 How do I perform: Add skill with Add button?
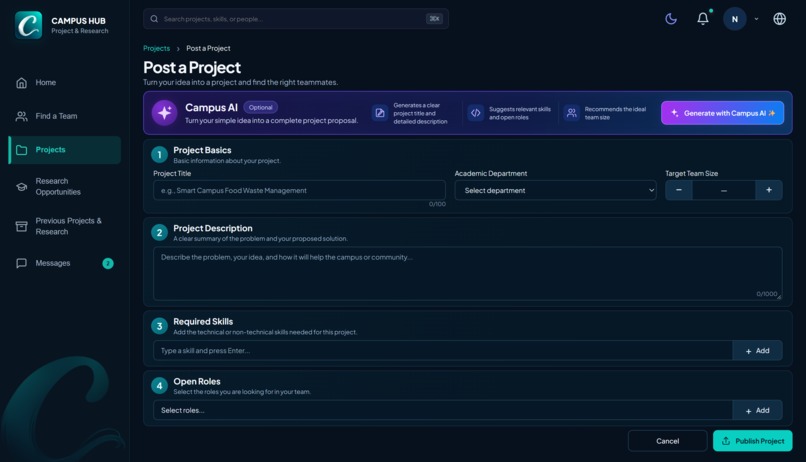757,350
